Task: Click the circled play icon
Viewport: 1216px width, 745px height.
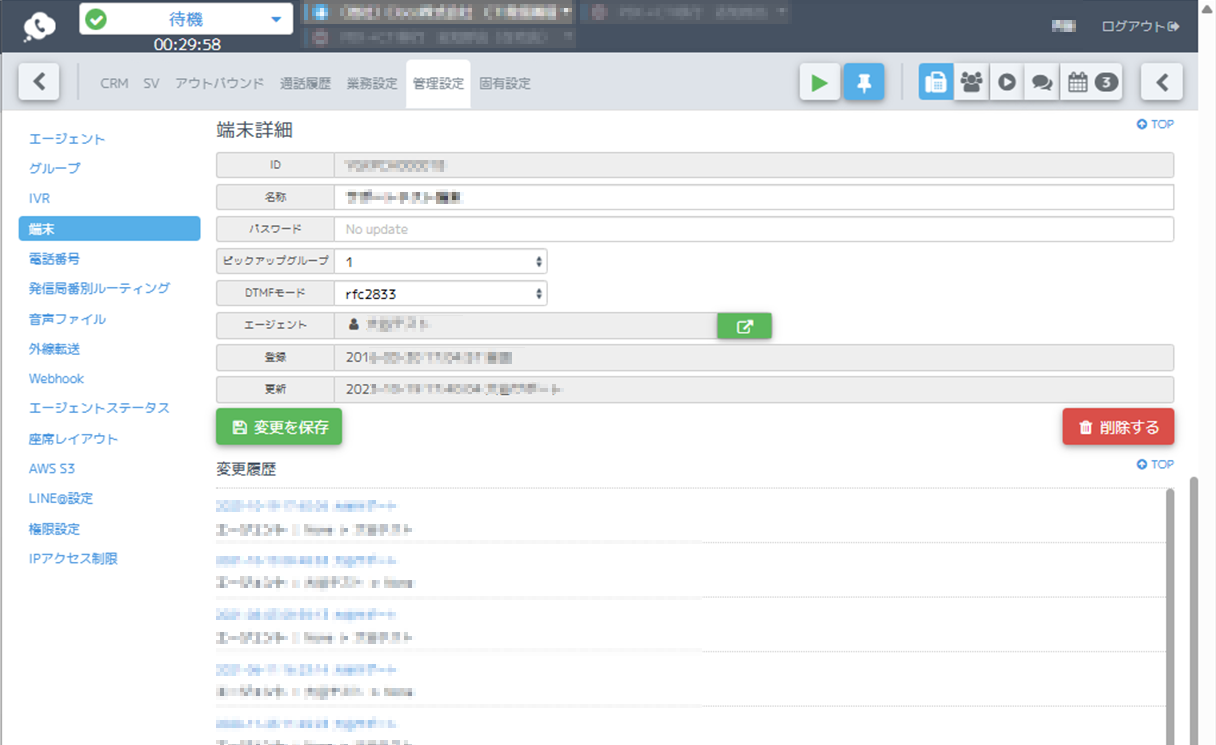Action: tap(1007, 83)
